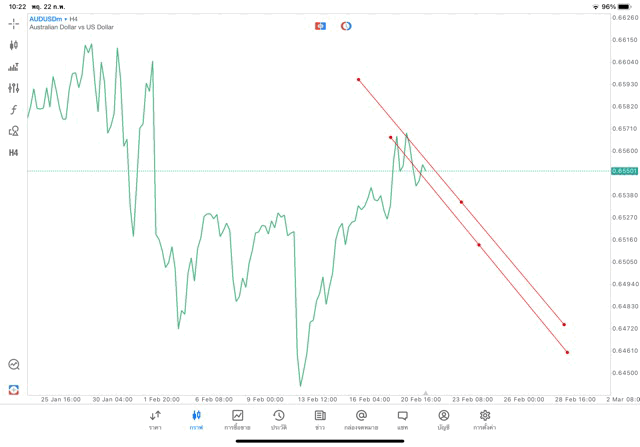Open chart settings sliders icon
This screenshot has height=447, width=640.
click(x=14, y=88)
